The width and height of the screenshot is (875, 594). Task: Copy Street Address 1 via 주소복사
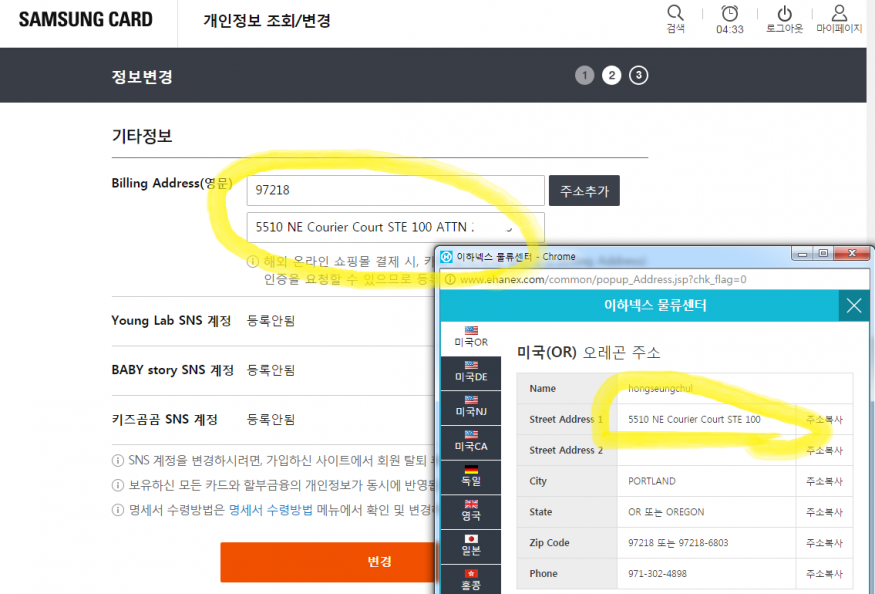pos(824,419)
